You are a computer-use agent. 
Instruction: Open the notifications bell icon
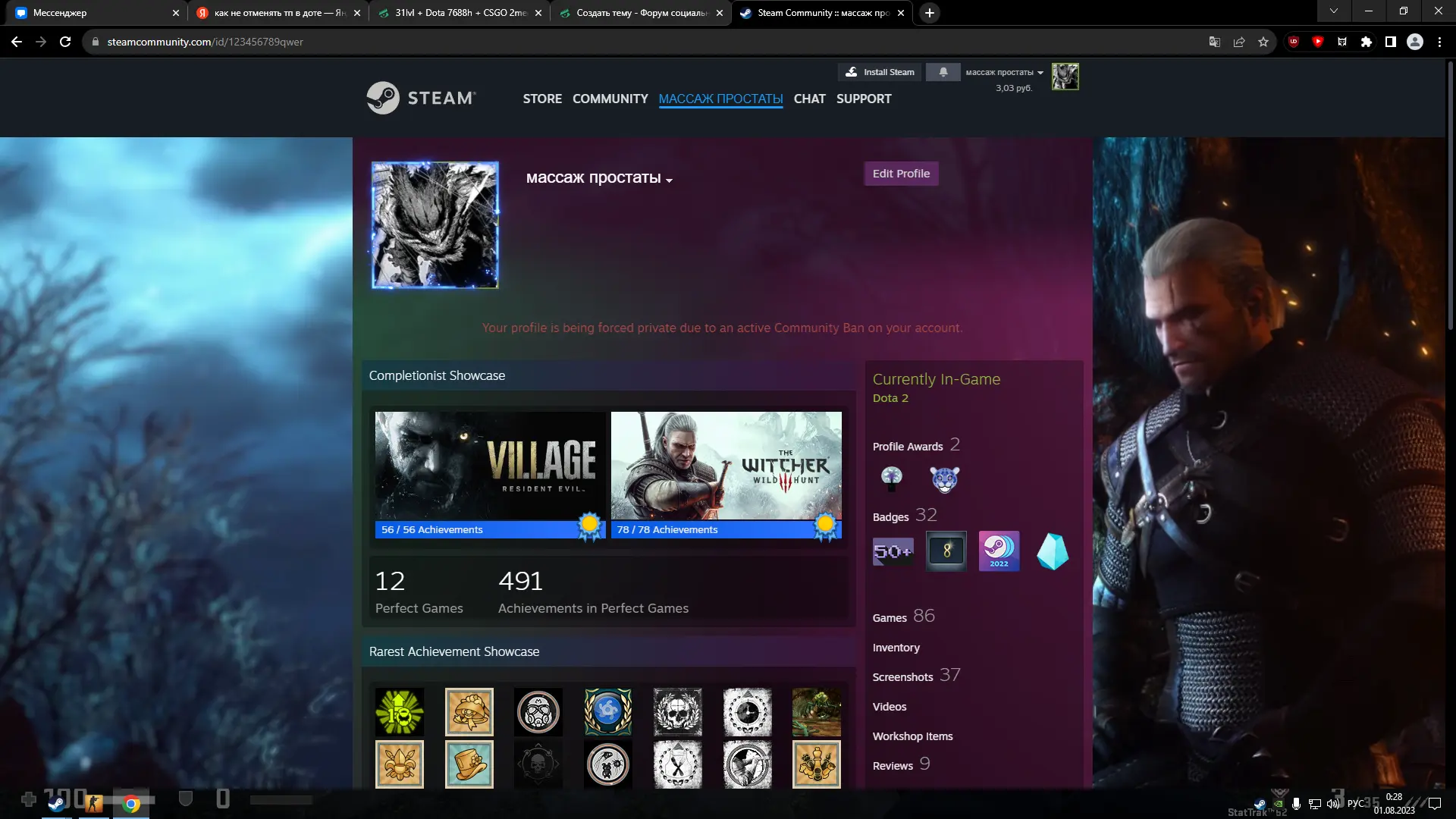coord(943,72)
